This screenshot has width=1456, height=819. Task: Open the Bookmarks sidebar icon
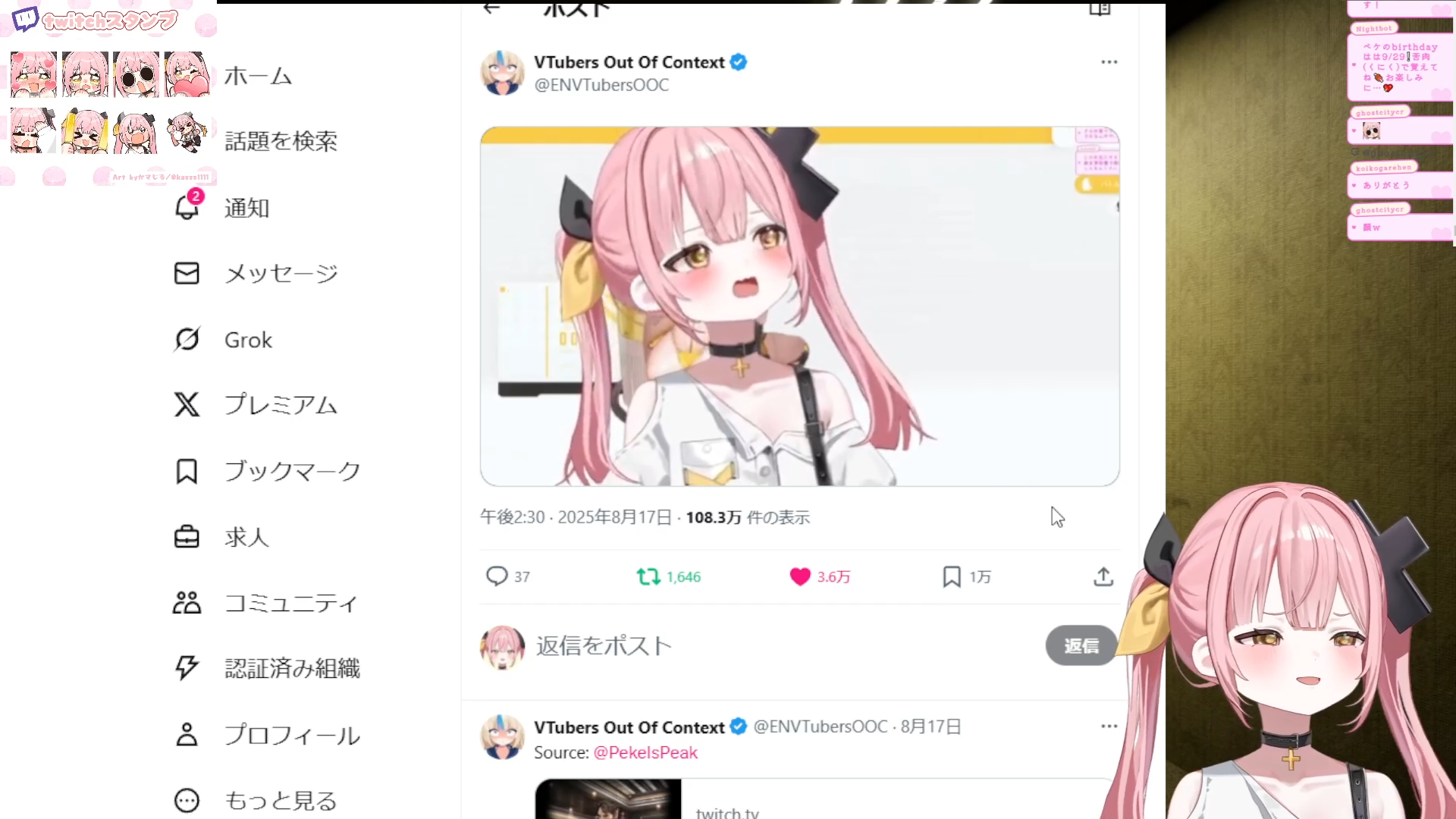[x=187, y=471]
